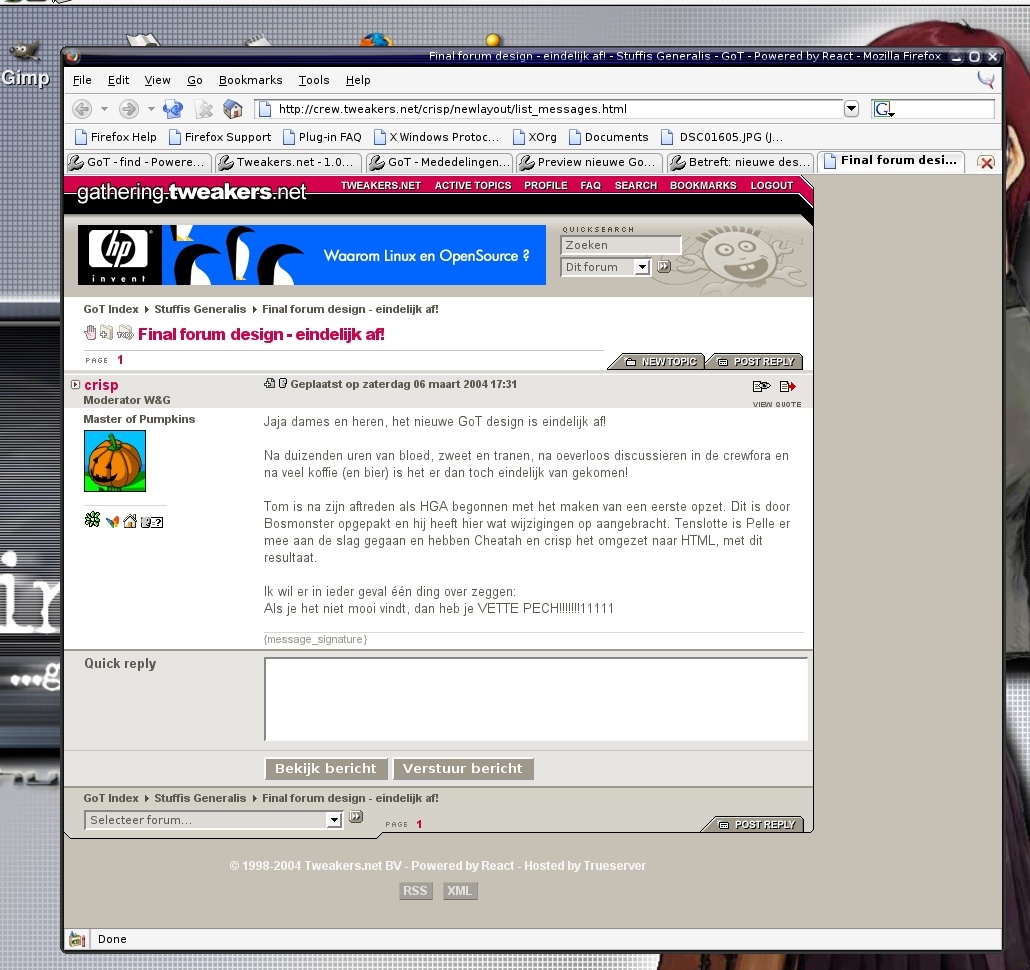Click the quote icon with the red arrow

tap(788, 386)
